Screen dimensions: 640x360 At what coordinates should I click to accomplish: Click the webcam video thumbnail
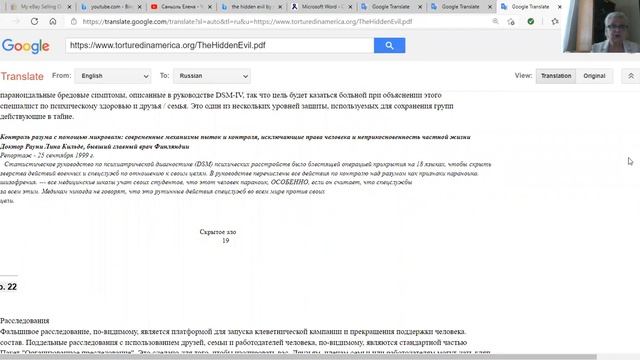tap(601, 27)
